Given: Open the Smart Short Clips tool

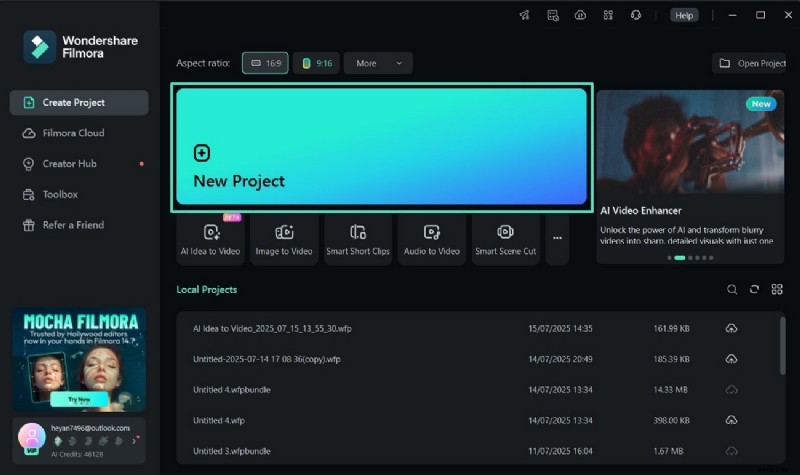Looking at the screenshot, I should click(358, 239).
